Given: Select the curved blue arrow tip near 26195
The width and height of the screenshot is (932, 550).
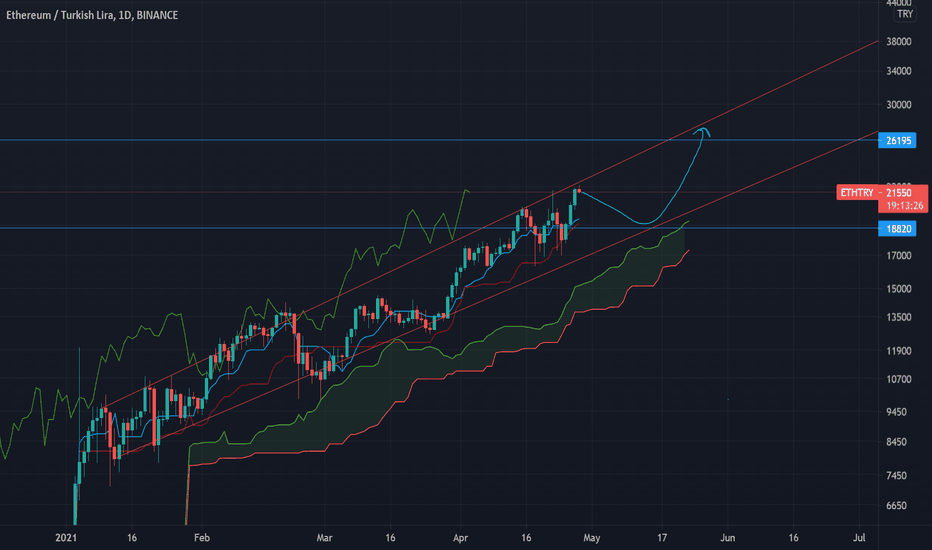Looking at the screenshot, I should pyautogui.click(x=703, y=132).
